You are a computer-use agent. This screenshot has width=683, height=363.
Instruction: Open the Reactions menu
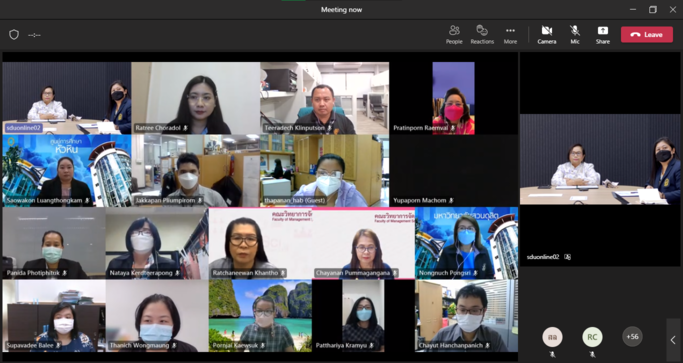coord(482,34)
